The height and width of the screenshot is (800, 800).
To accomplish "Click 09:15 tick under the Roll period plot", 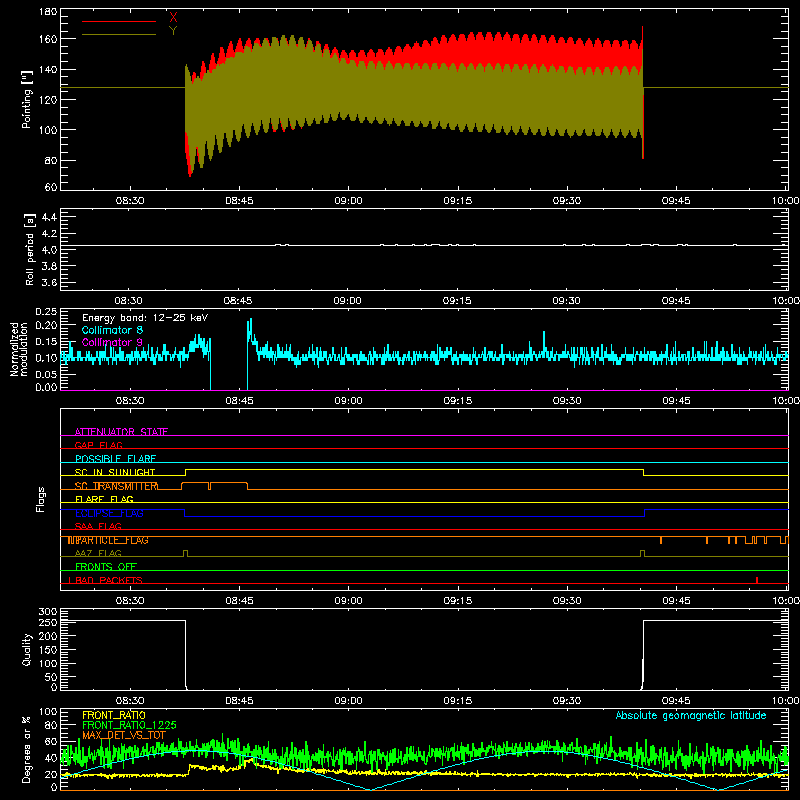I will coord(458,301).
